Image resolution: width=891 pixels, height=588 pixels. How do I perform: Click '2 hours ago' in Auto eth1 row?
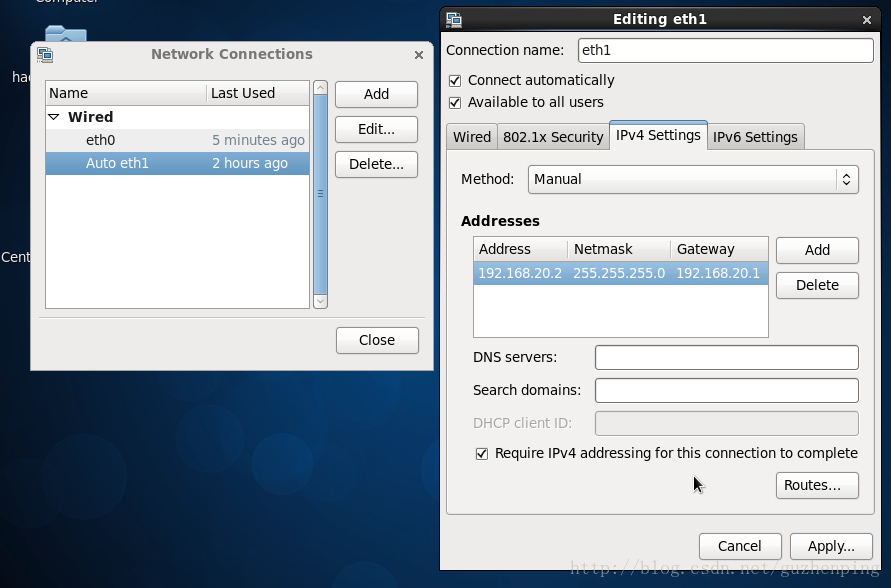pos(250,164)
